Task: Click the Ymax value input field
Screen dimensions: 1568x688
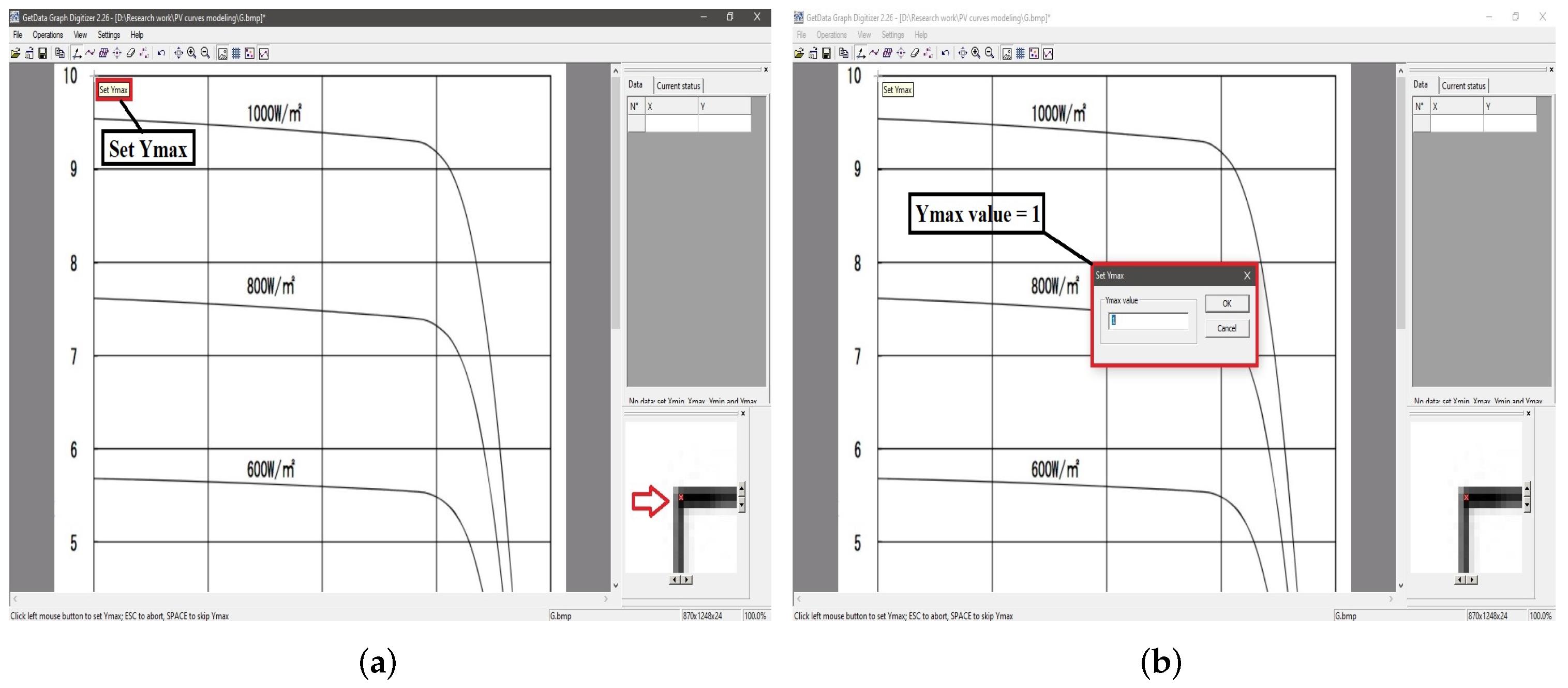Action: click(x=1147, y=320)
